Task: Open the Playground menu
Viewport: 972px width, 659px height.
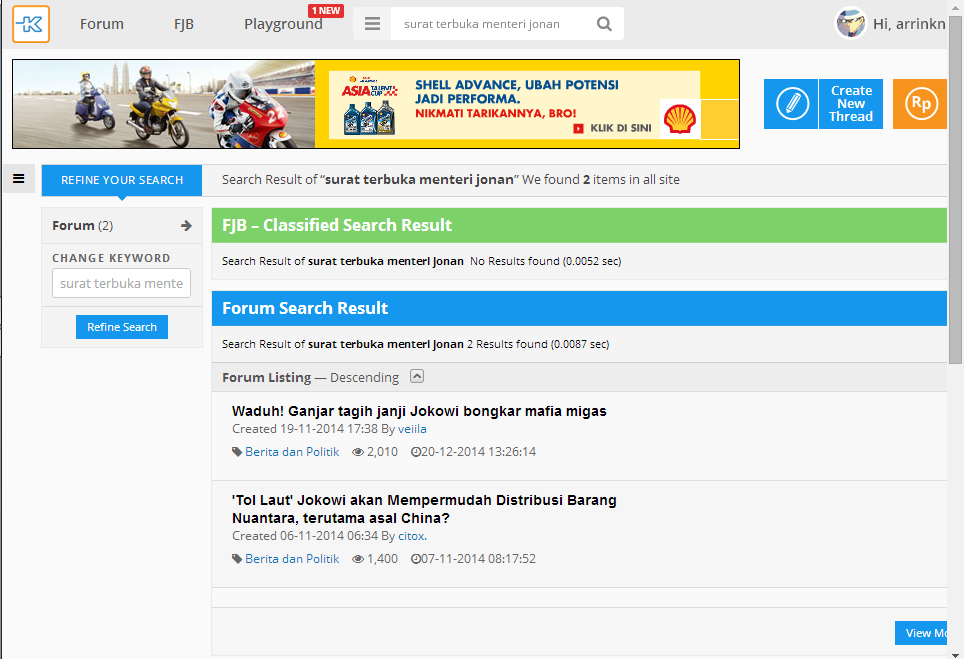Action: click(x=283, y=24)
